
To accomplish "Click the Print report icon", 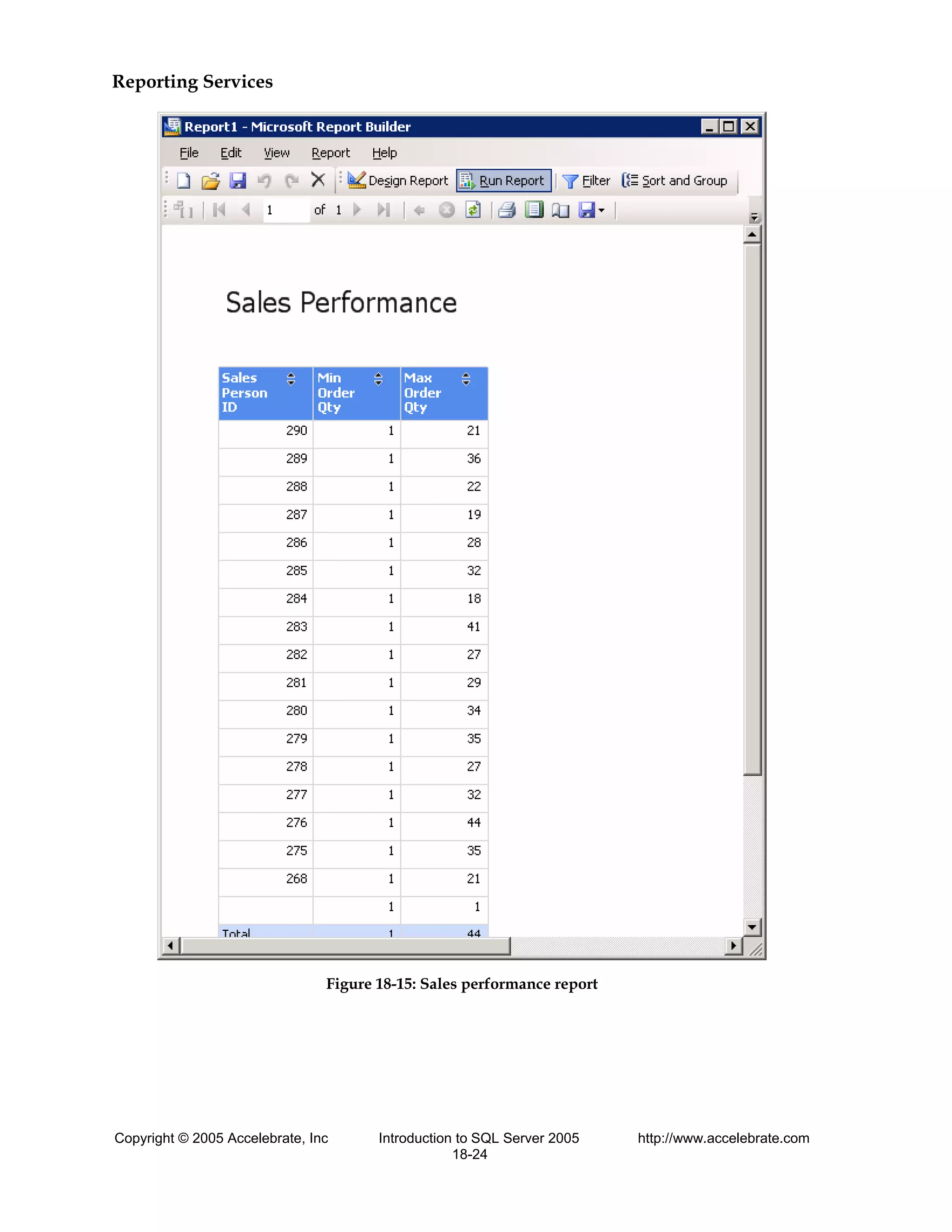I will click(x=507, y=210).
